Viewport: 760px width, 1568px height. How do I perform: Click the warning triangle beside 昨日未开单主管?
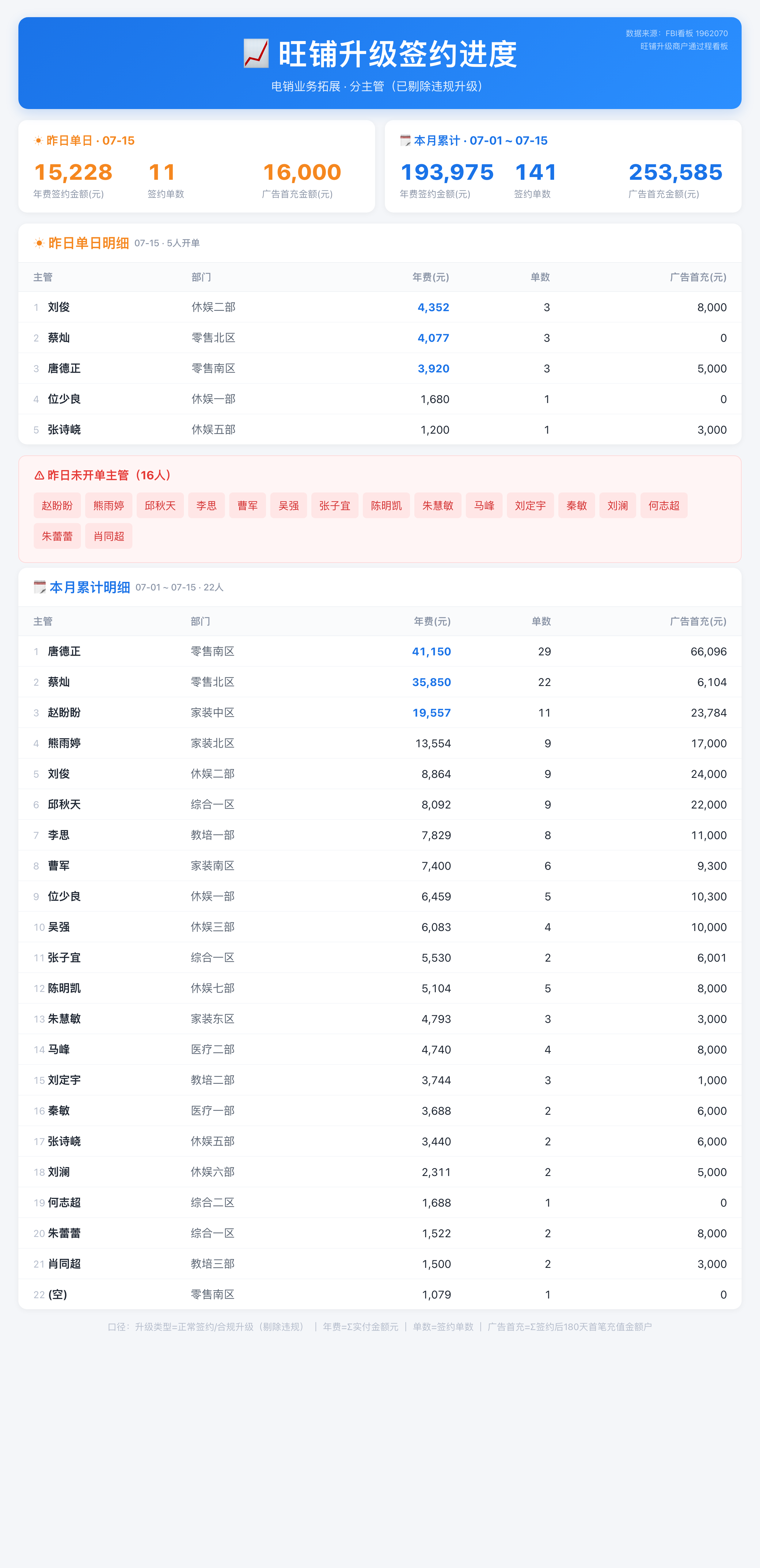(39, 475)
